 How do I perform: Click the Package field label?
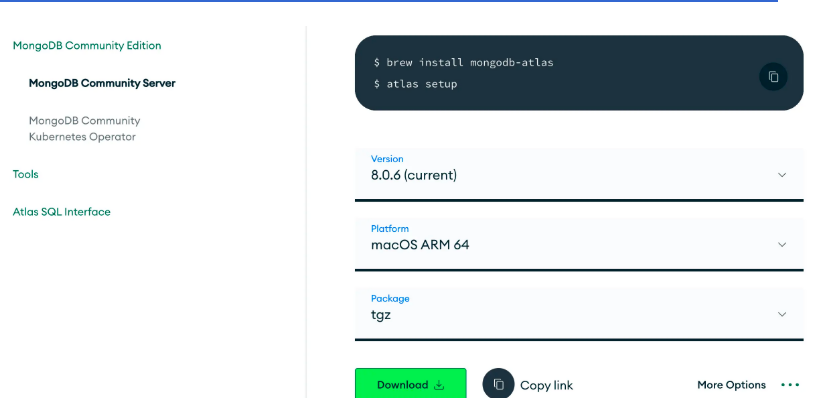coord(390,298)
